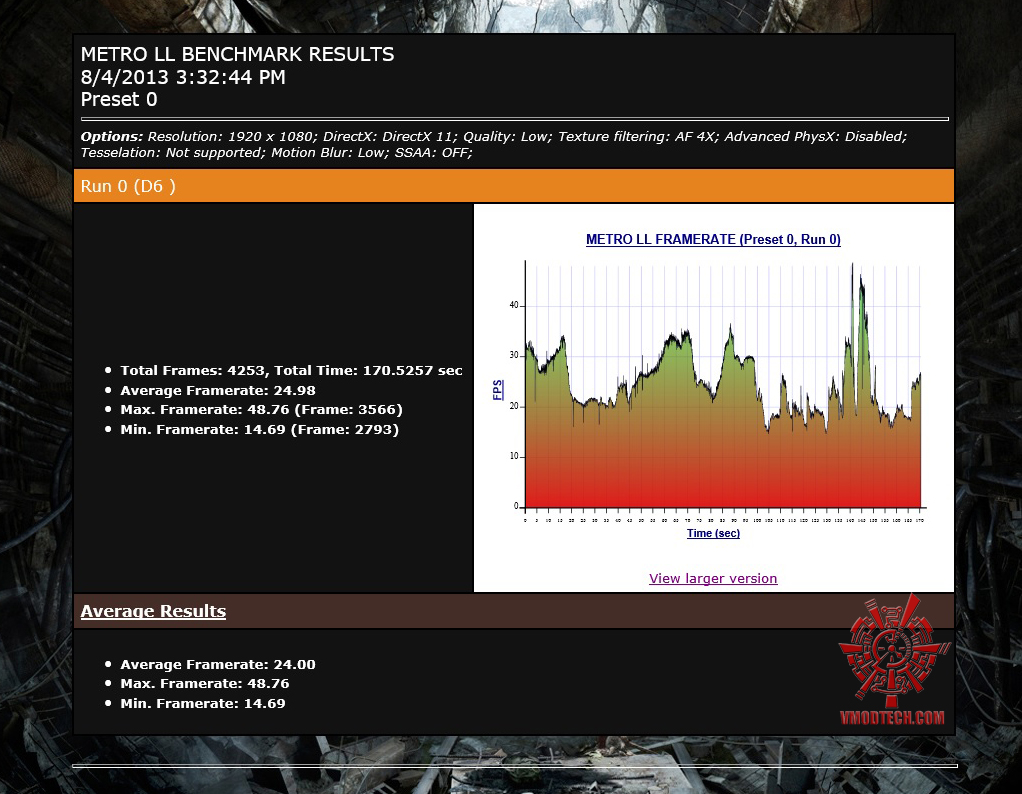Click 'Total Frames: 4253' entry
Viewport: 1022px width, 794px height.
pos(291,370)
